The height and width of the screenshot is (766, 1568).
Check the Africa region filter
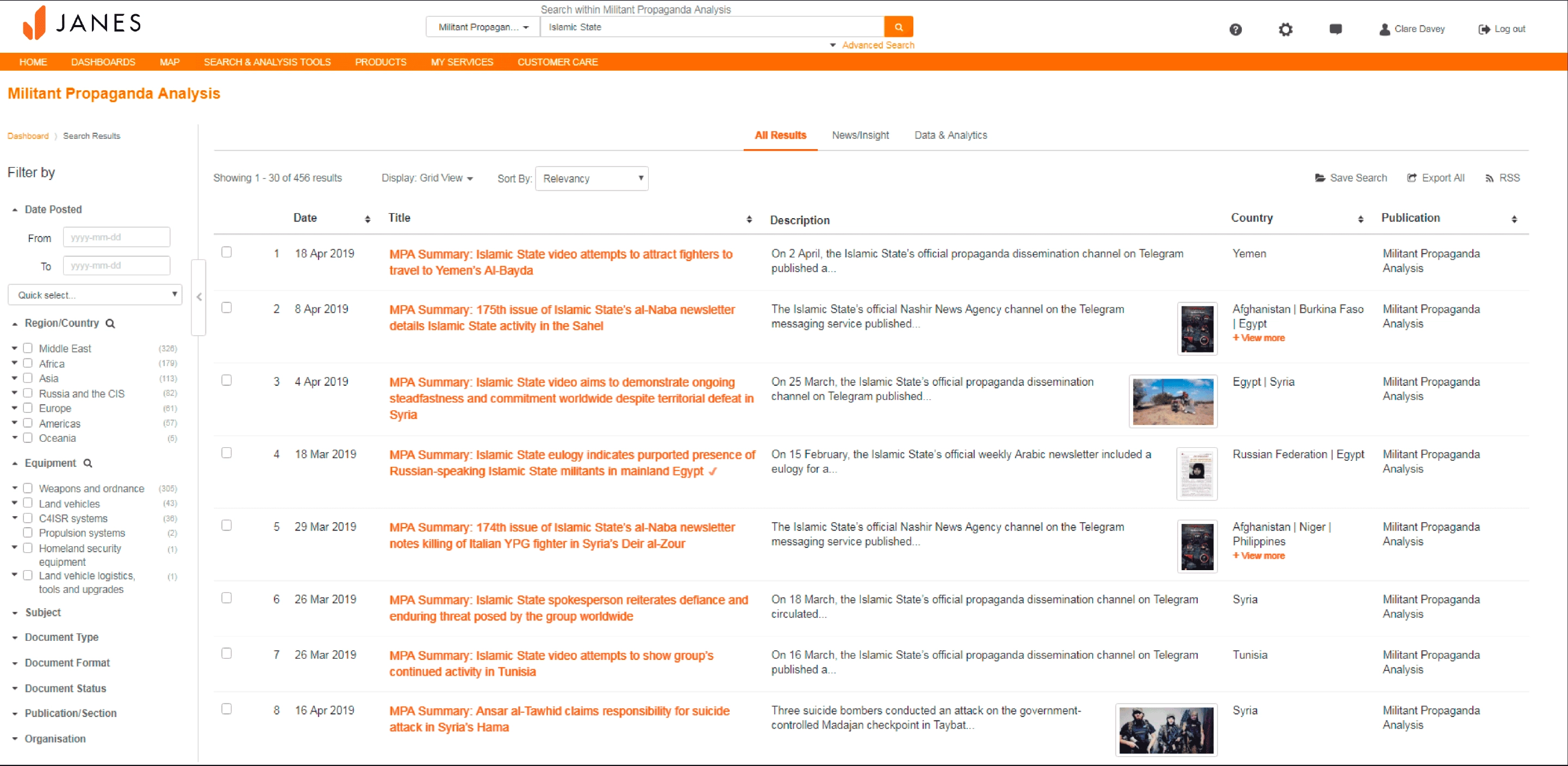[27, 363]
